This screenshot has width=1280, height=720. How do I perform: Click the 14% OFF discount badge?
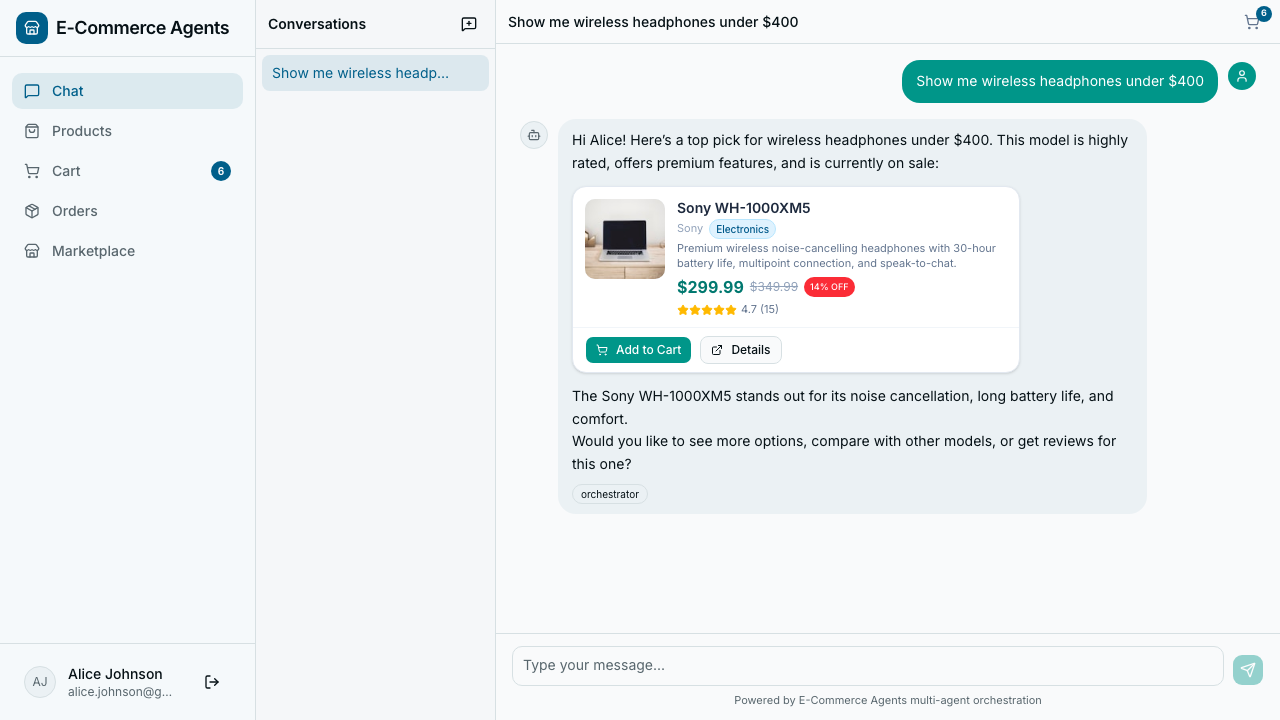tap(829, 287)
